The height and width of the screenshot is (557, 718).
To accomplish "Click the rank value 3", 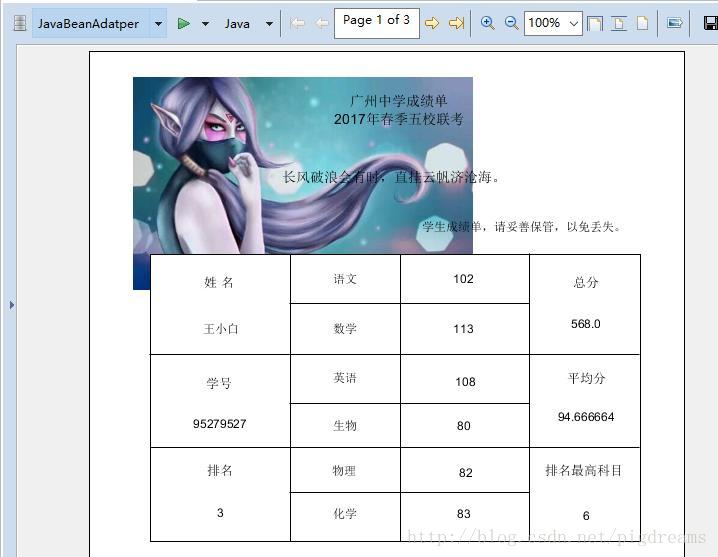I will click(220, 513).
